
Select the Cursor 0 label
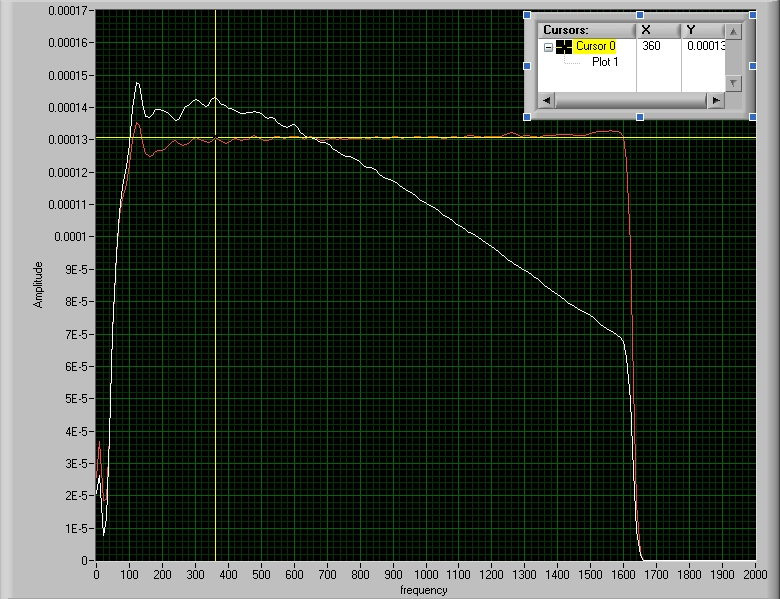pyautogui.click(x=595, y=46)
